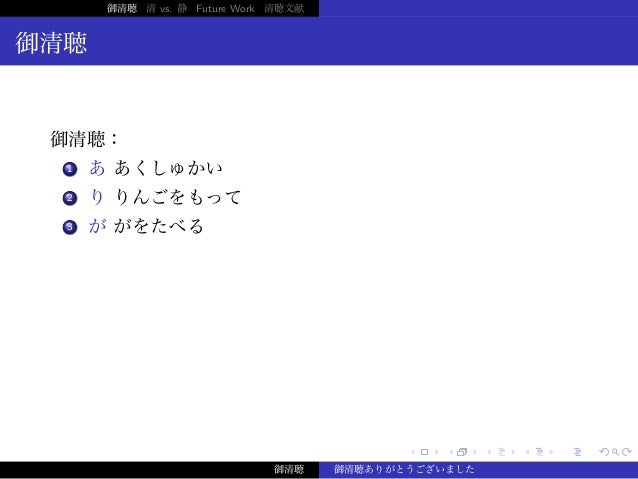Screen dimensions: 638x479
Task: Click the slide rectangle navigation icon
Action: click(424, 452)
